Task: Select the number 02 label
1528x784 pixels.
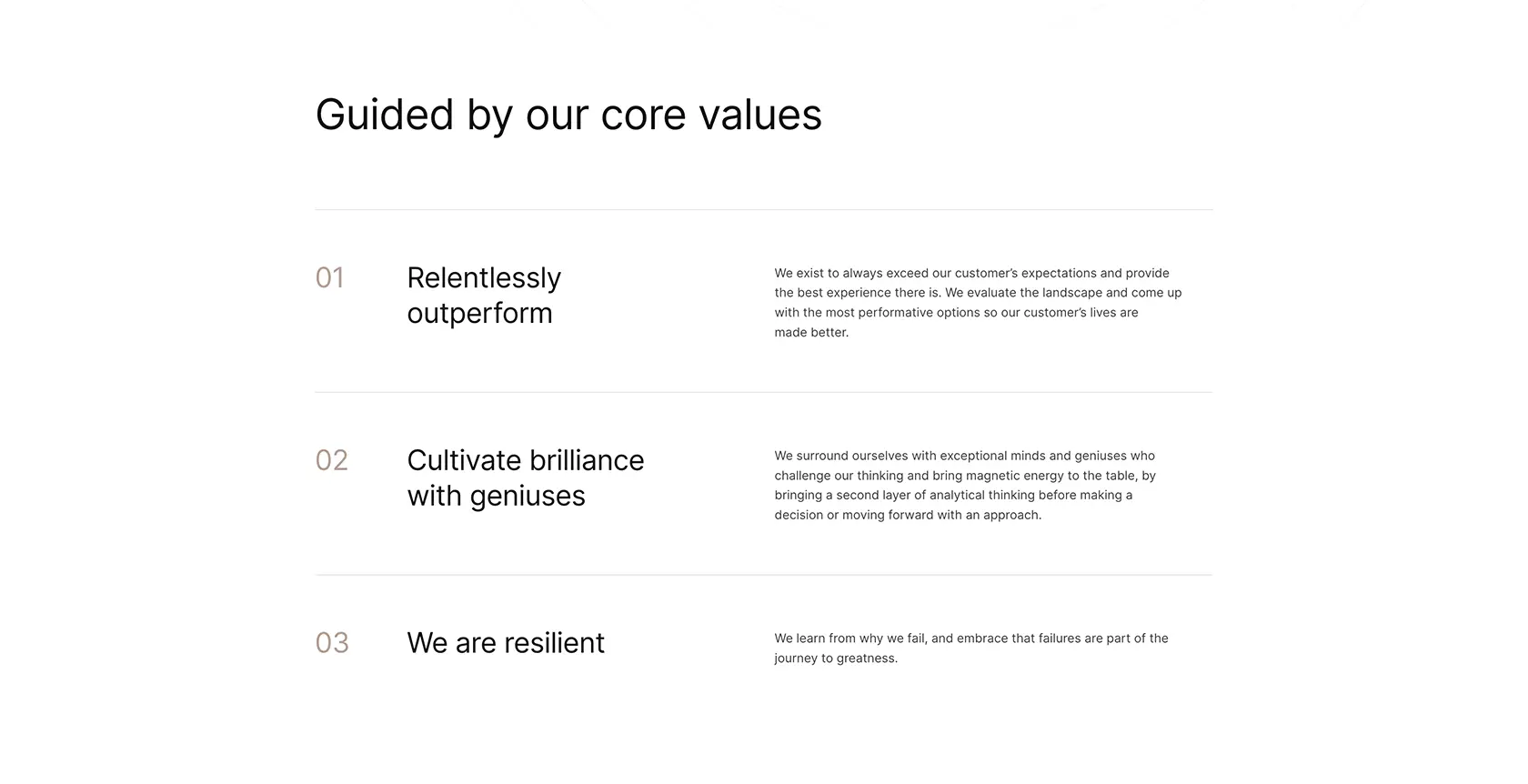Action: [332, 460]
